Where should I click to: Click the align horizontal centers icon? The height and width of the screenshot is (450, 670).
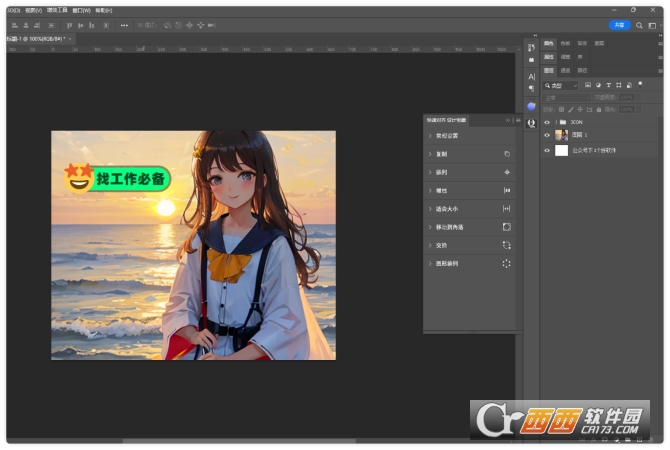(x=26, y=26)
